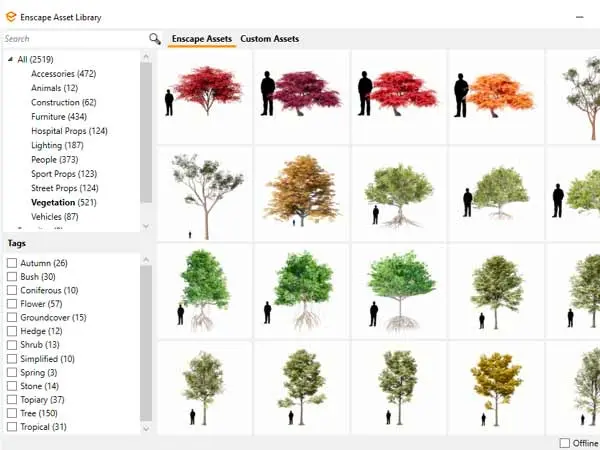Select the large golden-brown autumn tree thumbnail

click(302, 194)
